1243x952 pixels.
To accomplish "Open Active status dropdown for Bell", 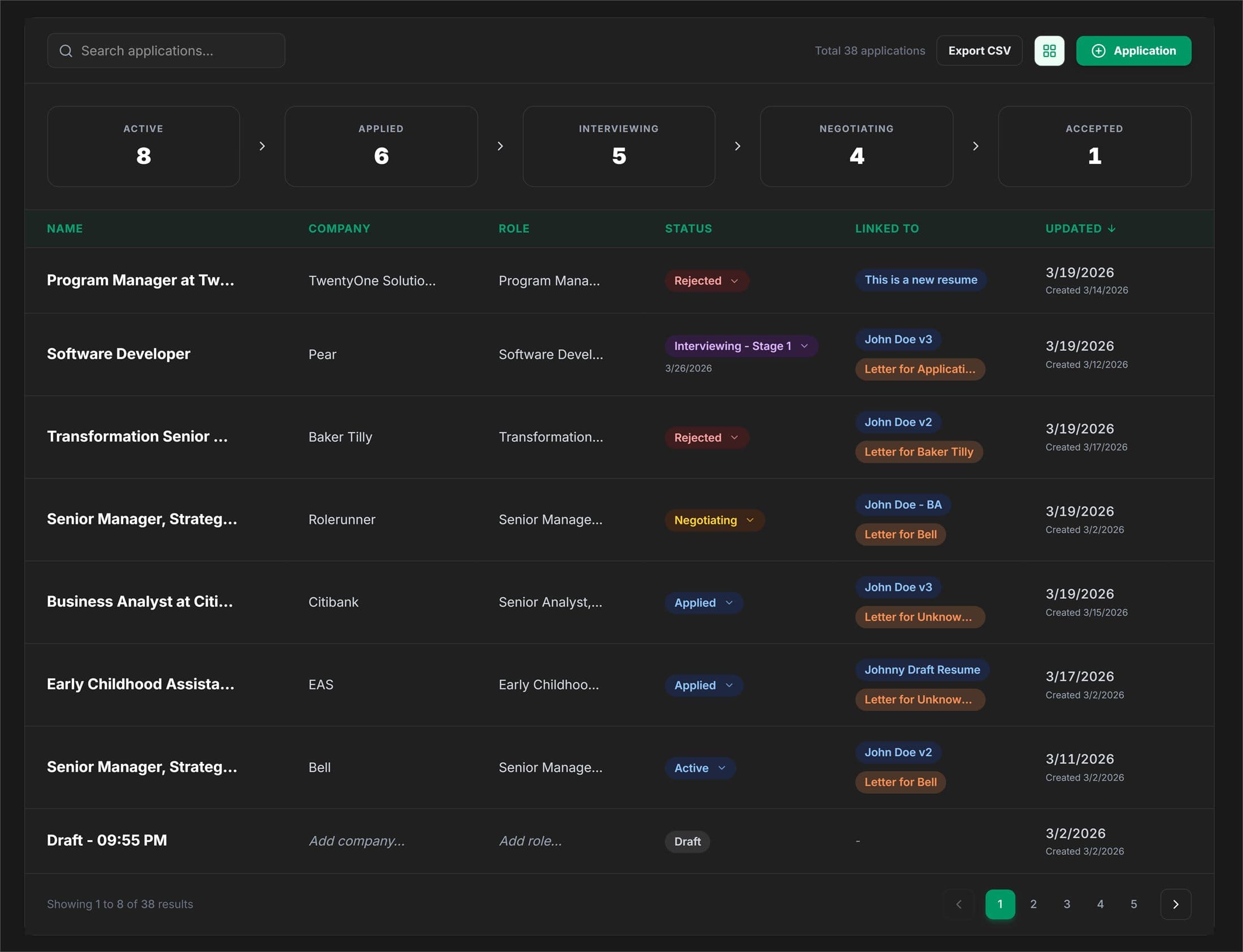I will 699,768.
